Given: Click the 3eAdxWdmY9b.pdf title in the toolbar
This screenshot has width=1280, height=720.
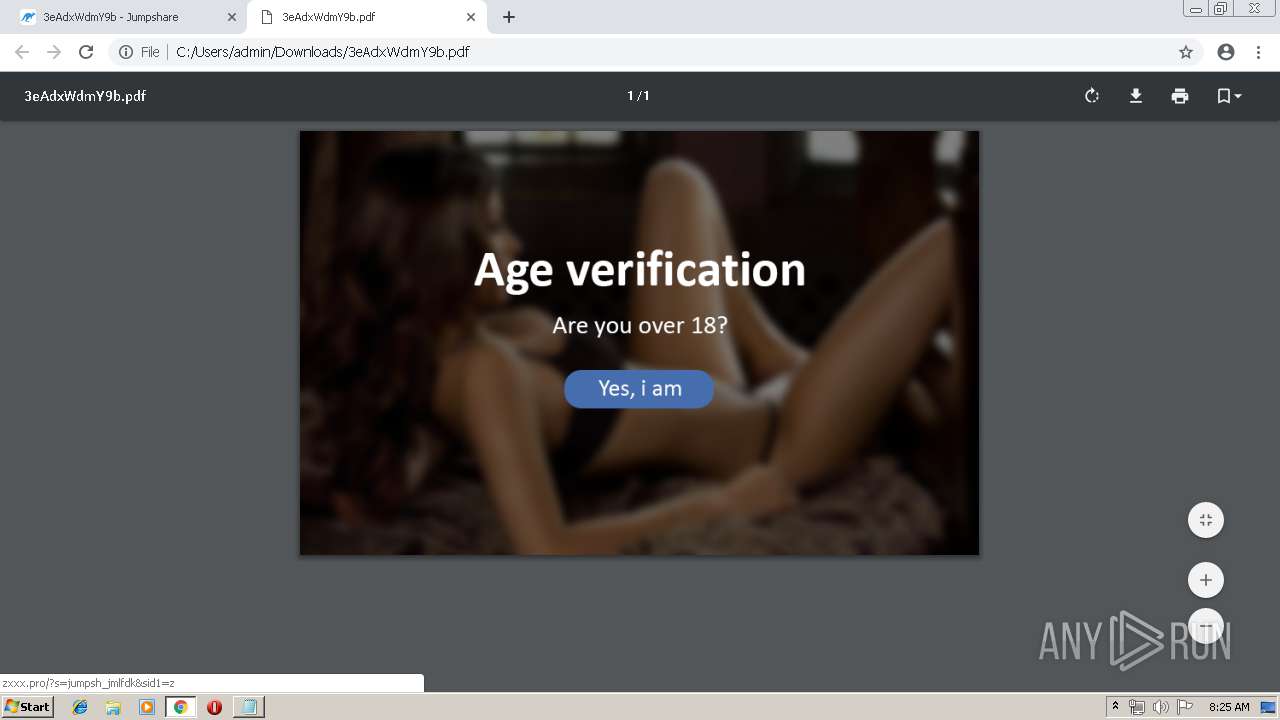Looking at the screenshot, I should click(x=85, y=96).
